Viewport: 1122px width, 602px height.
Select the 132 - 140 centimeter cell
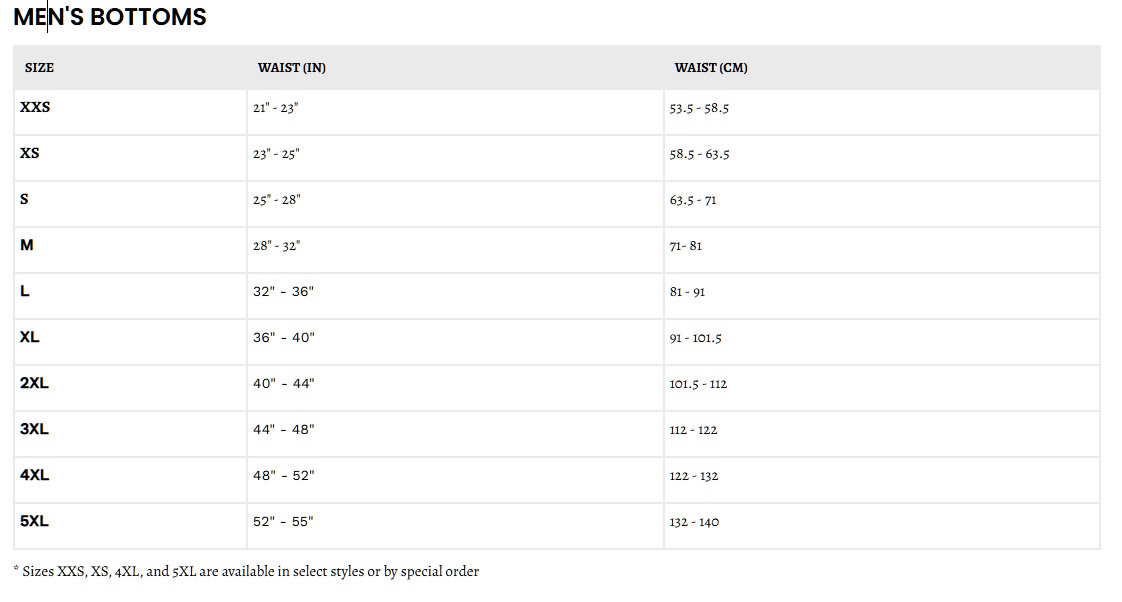coord(694,522)
